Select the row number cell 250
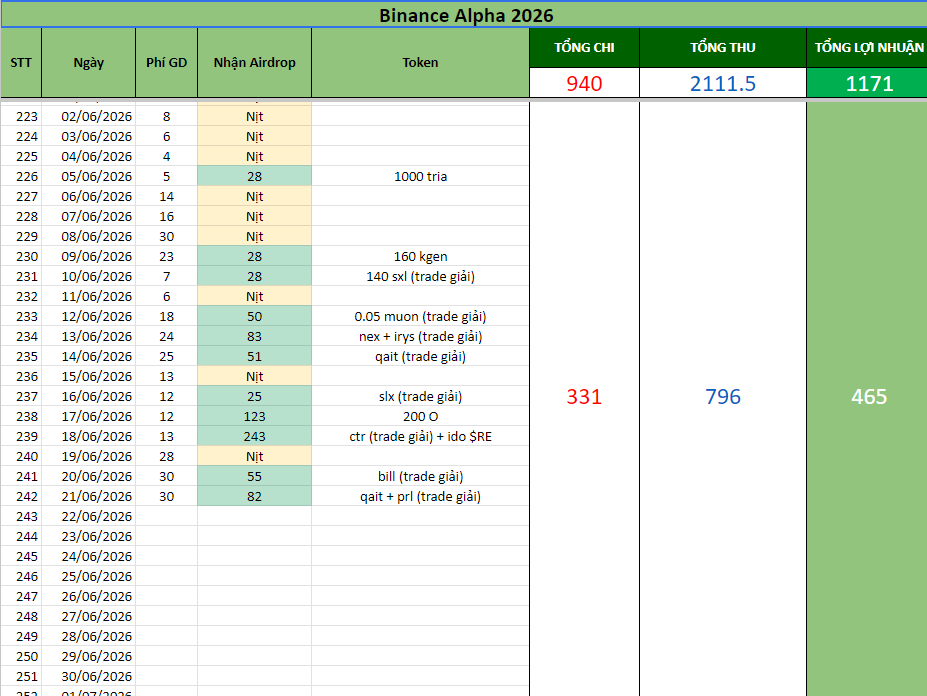927x696 pixels. (x=21, y=656)
